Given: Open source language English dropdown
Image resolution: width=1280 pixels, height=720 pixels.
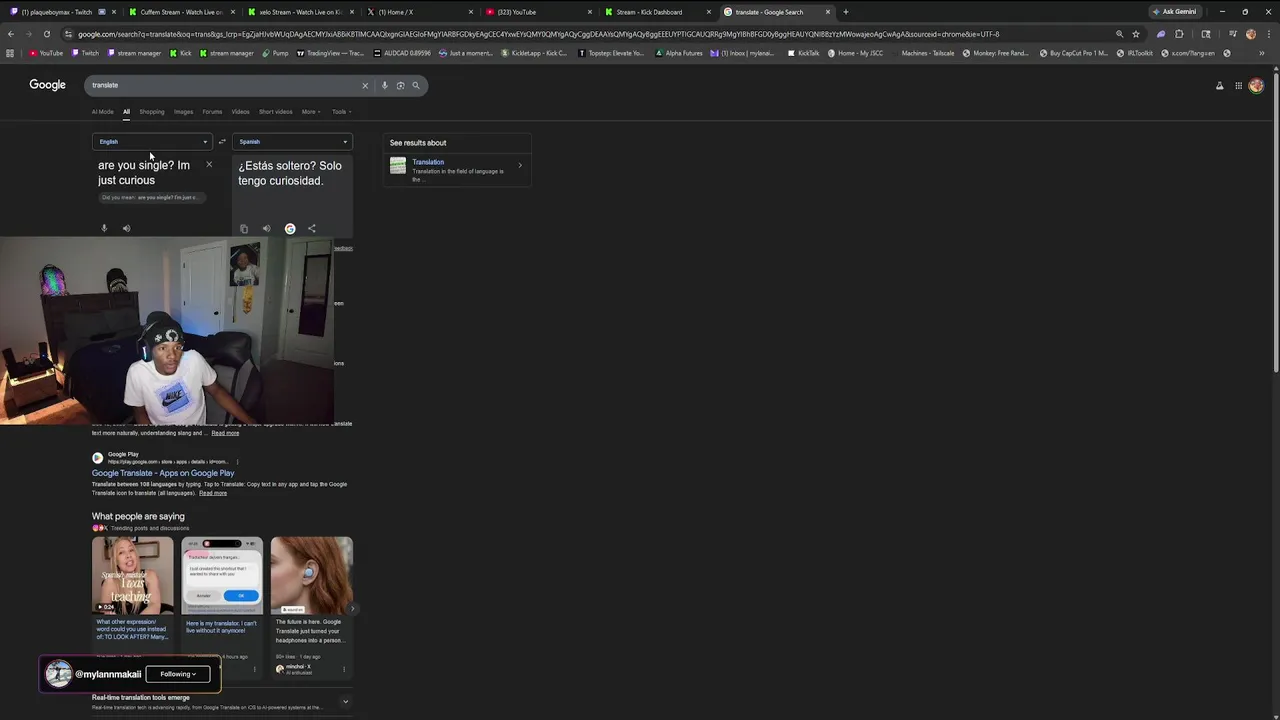Looking at the screenshot, I should click(x=152, y=142).
